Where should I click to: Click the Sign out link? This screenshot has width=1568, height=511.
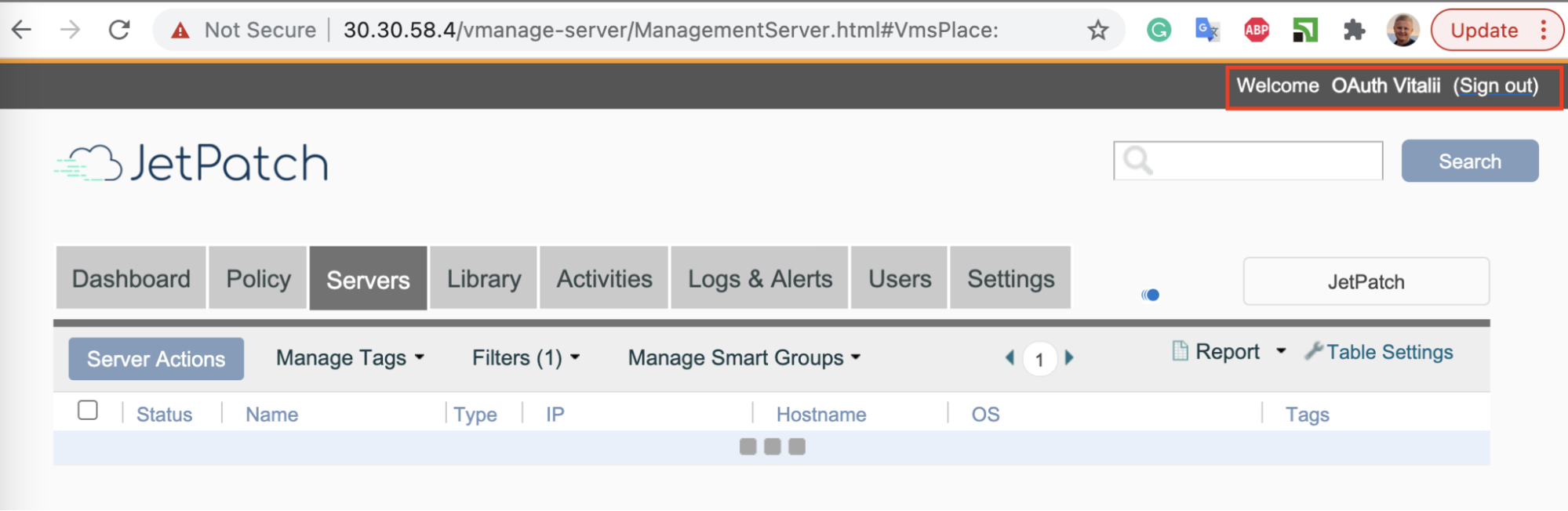[1495, 85]
